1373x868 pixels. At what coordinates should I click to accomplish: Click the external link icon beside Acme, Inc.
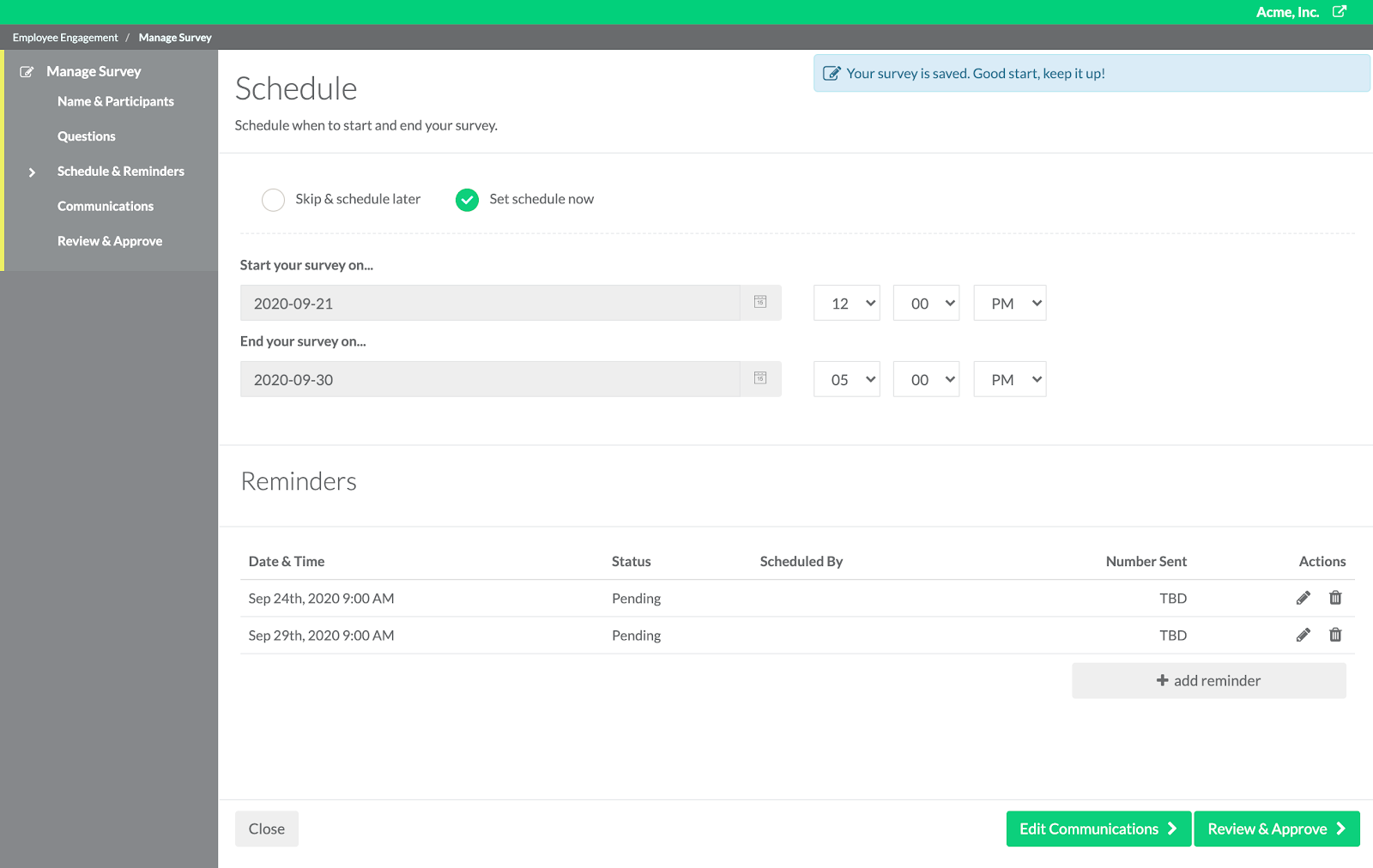(1340, 12)
